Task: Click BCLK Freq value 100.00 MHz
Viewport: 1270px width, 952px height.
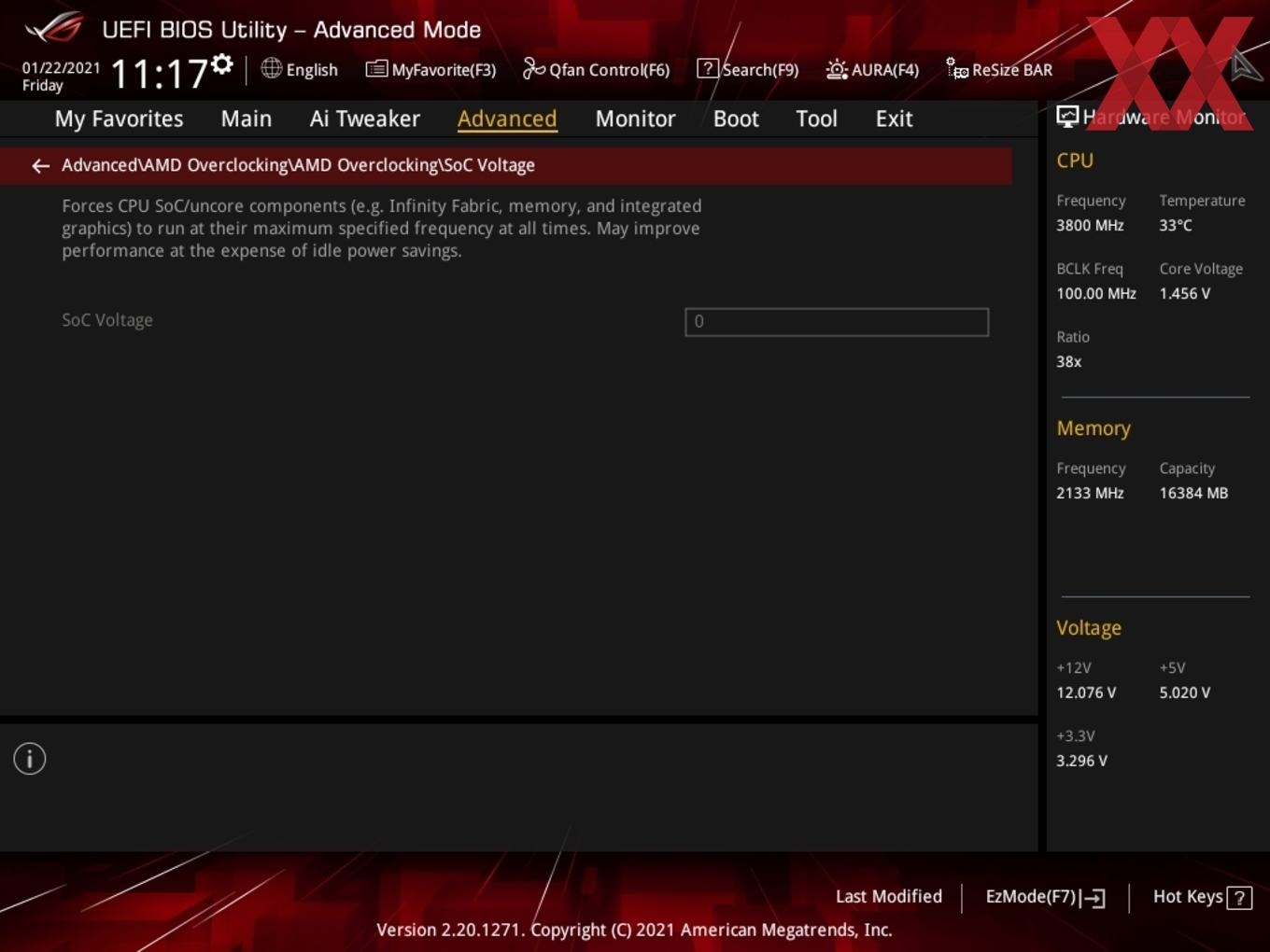Action: [1096, 294]
